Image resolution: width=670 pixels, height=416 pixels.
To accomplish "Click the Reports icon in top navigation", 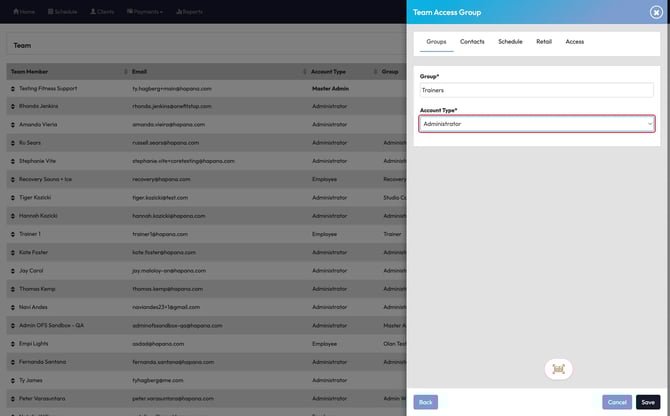I will (180, 12).
